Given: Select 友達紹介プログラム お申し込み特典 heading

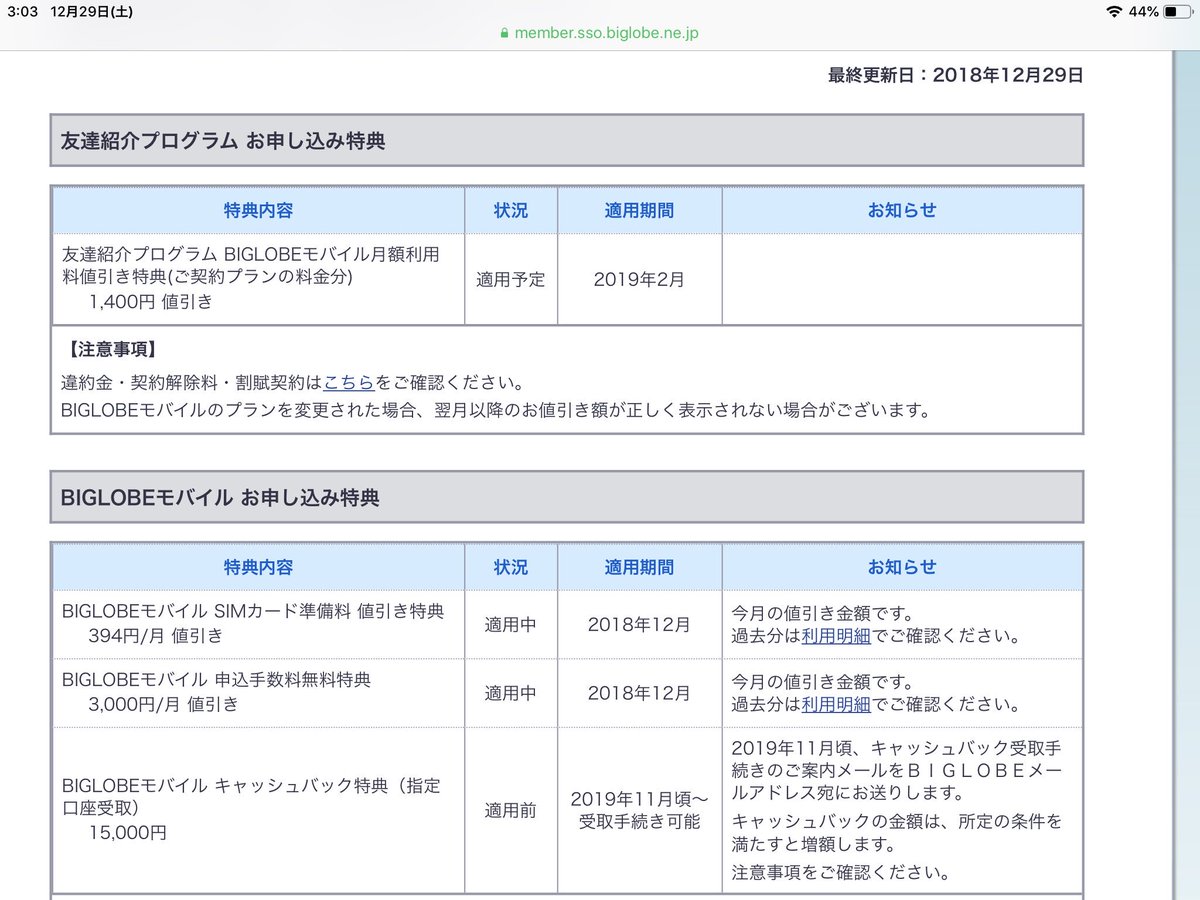Looking at the screenshot, I should pyautogui.click(x=223, y=141).
